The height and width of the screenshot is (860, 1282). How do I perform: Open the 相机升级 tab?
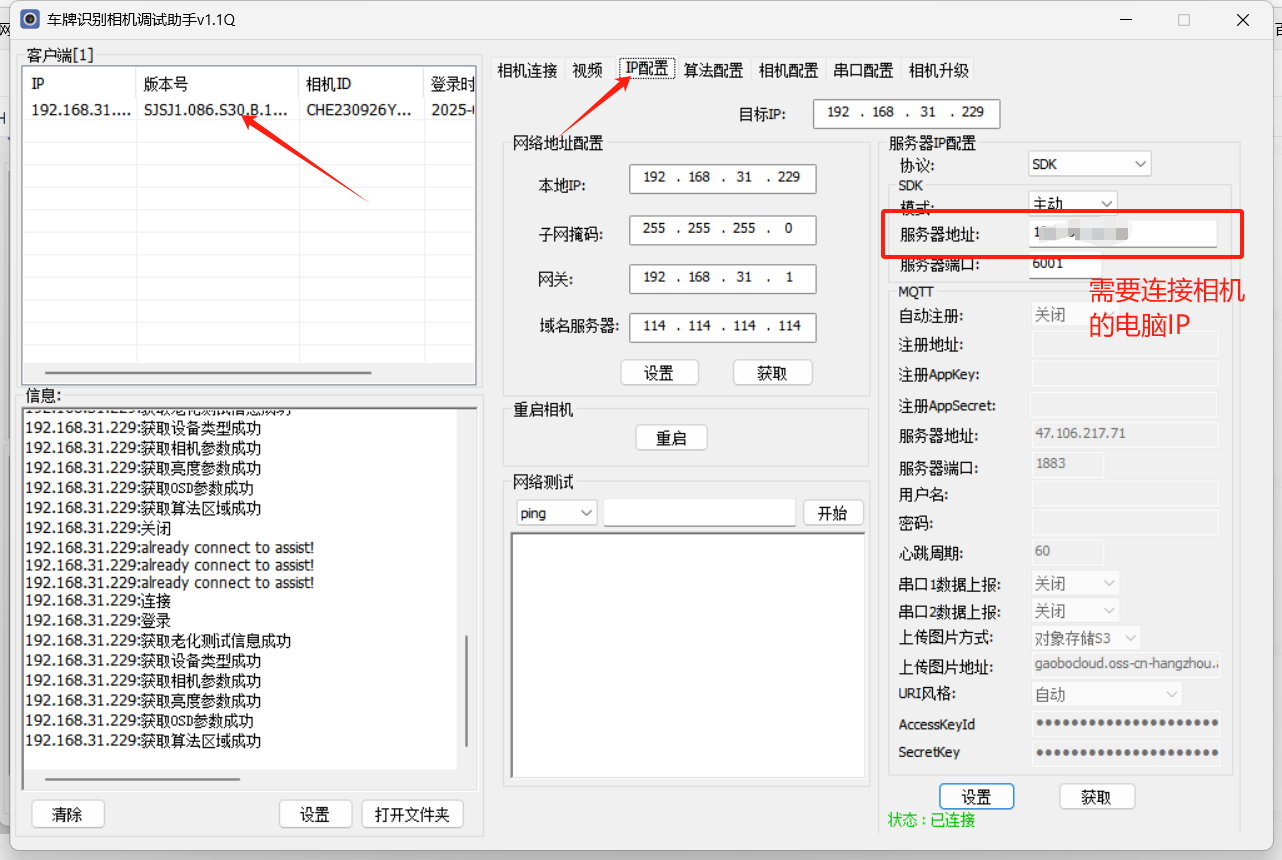coord(938,70)
